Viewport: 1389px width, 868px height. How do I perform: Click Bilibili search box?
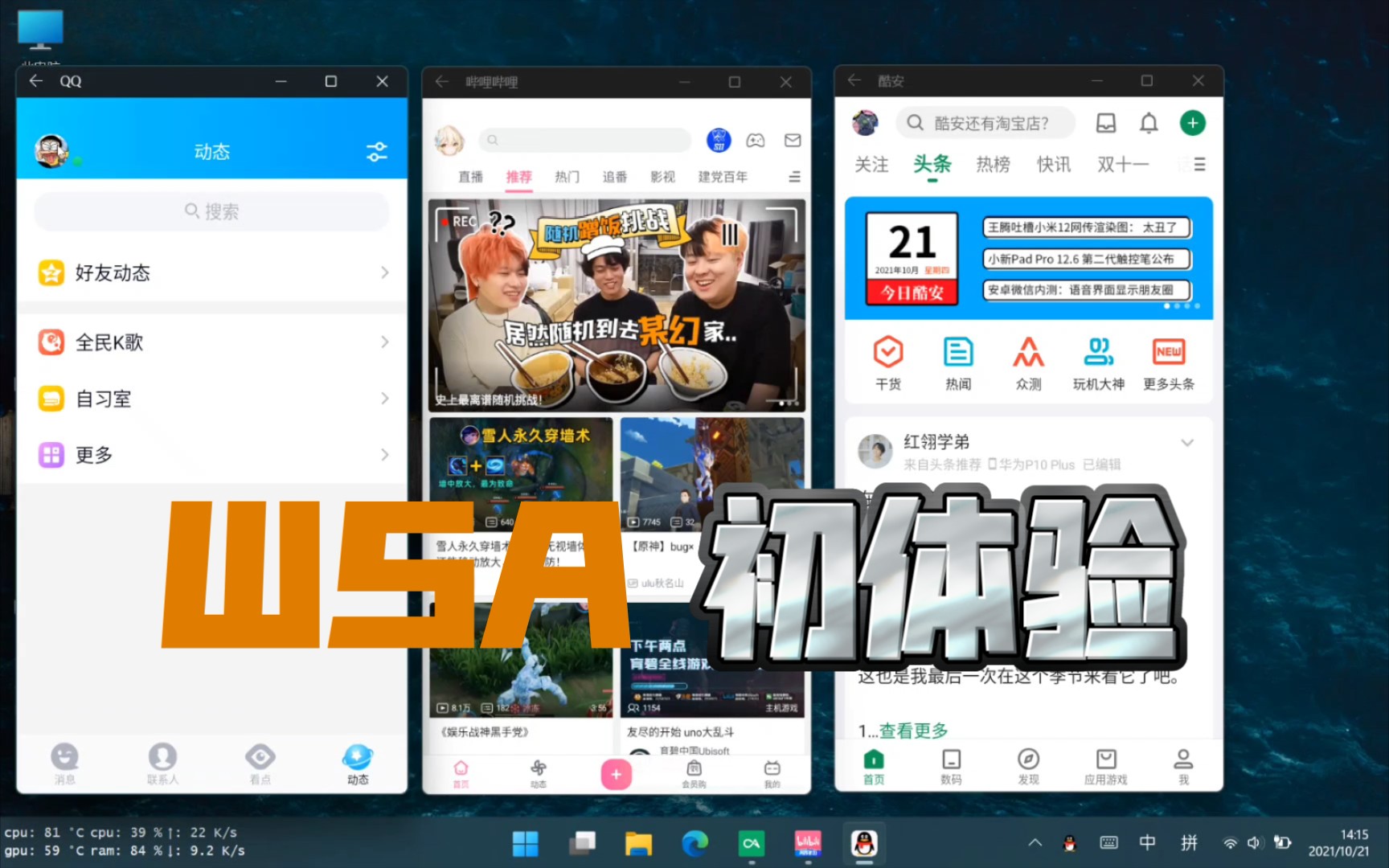pos(585,140)
